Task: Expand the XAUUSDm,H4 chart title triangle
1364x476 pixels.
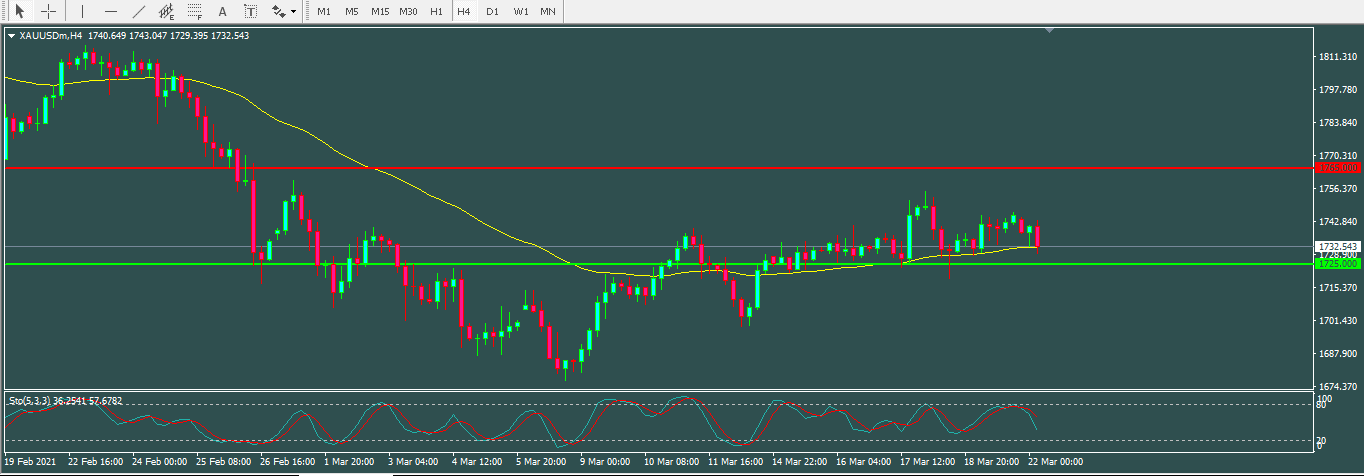Action: pos(11,36)
